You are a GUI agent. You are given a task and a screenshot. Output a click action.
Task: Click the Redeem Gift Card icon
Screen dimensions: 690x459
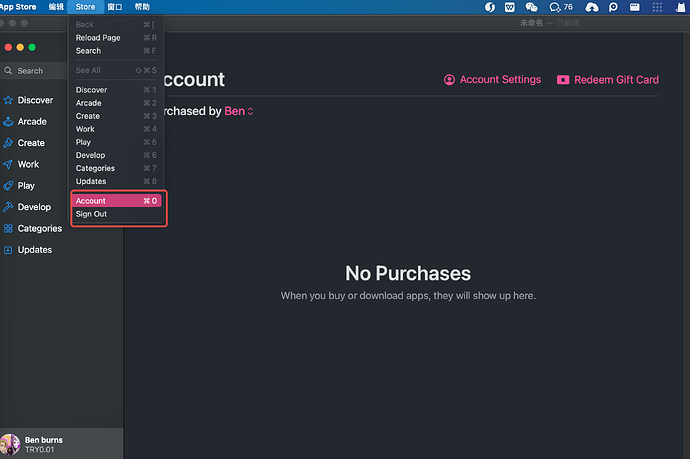(x=563, y=80)
